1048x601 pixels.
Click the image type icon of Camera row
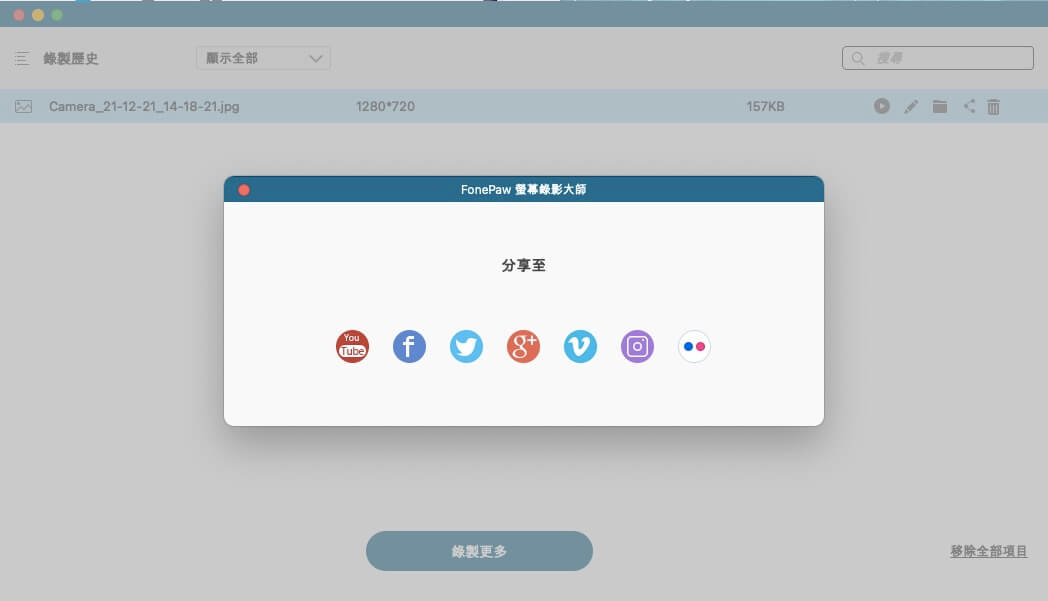coord(23,106)
